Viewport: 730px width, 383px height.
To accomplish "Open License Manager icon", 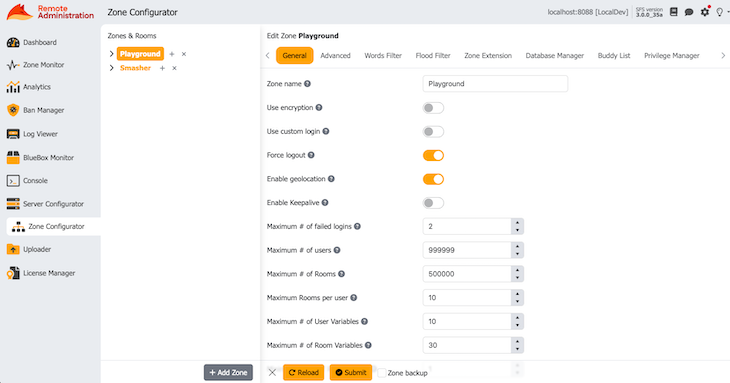I will click(x=13, y=273).
